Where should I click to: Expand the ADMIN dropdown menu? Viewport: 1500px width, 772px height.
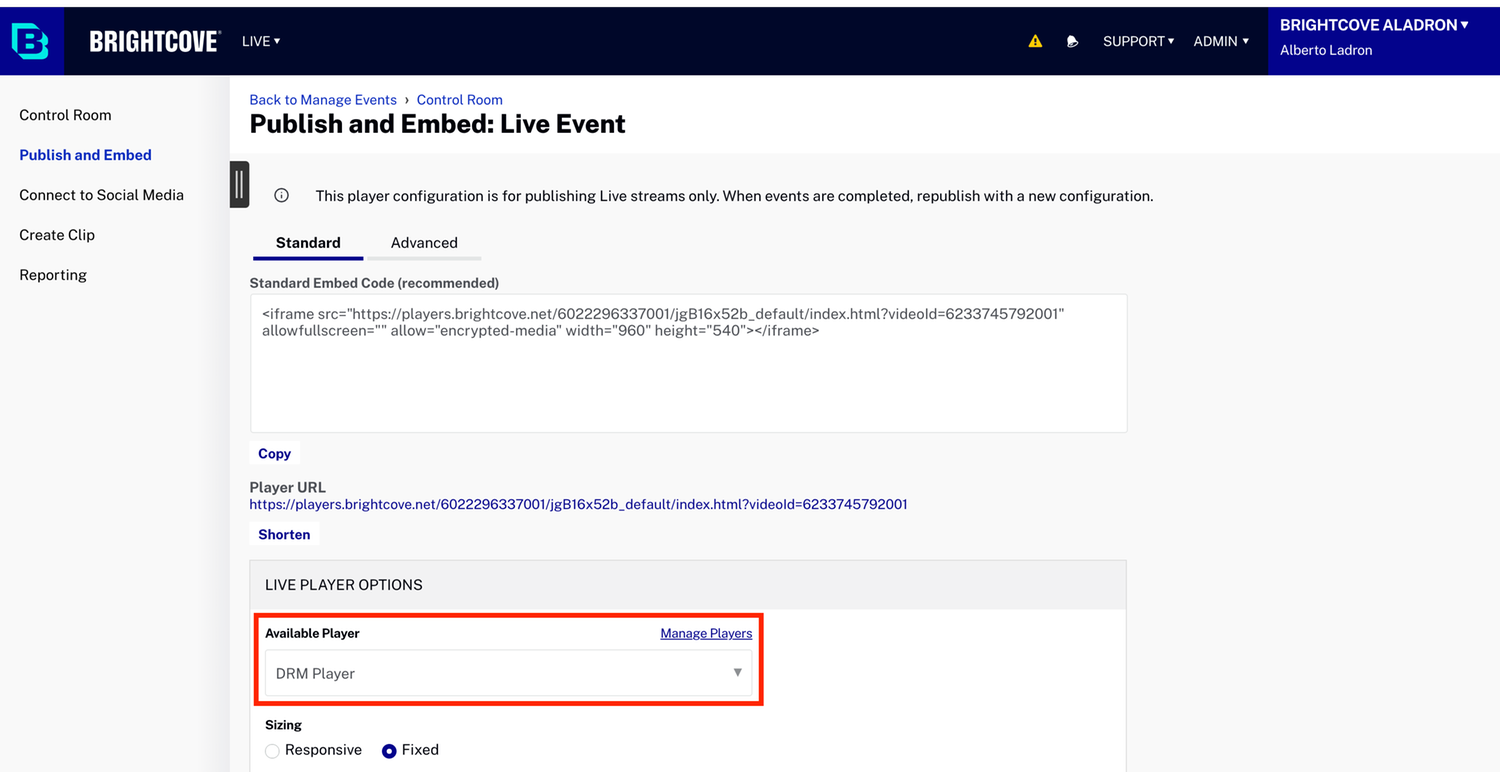(1221, 41)
